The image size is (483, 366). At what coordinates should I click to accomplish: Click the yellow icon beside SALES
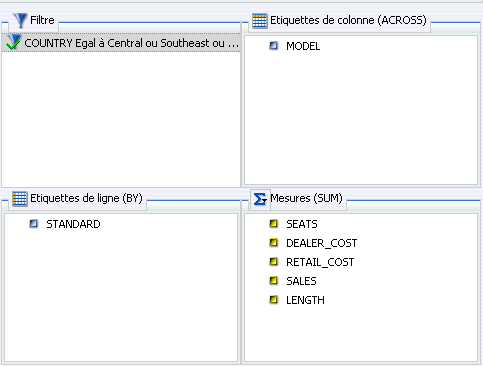click(x=273, y=281)
